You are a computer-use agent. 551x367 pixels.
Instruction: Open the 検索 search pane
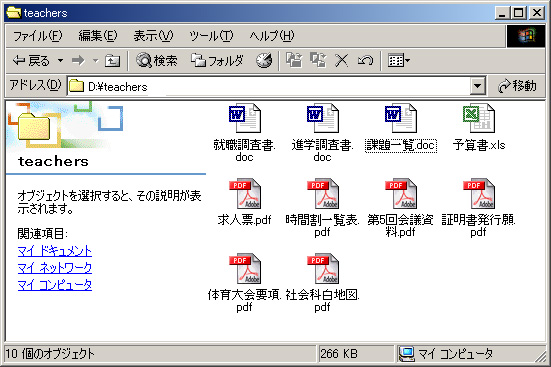[x=157, y=61]
